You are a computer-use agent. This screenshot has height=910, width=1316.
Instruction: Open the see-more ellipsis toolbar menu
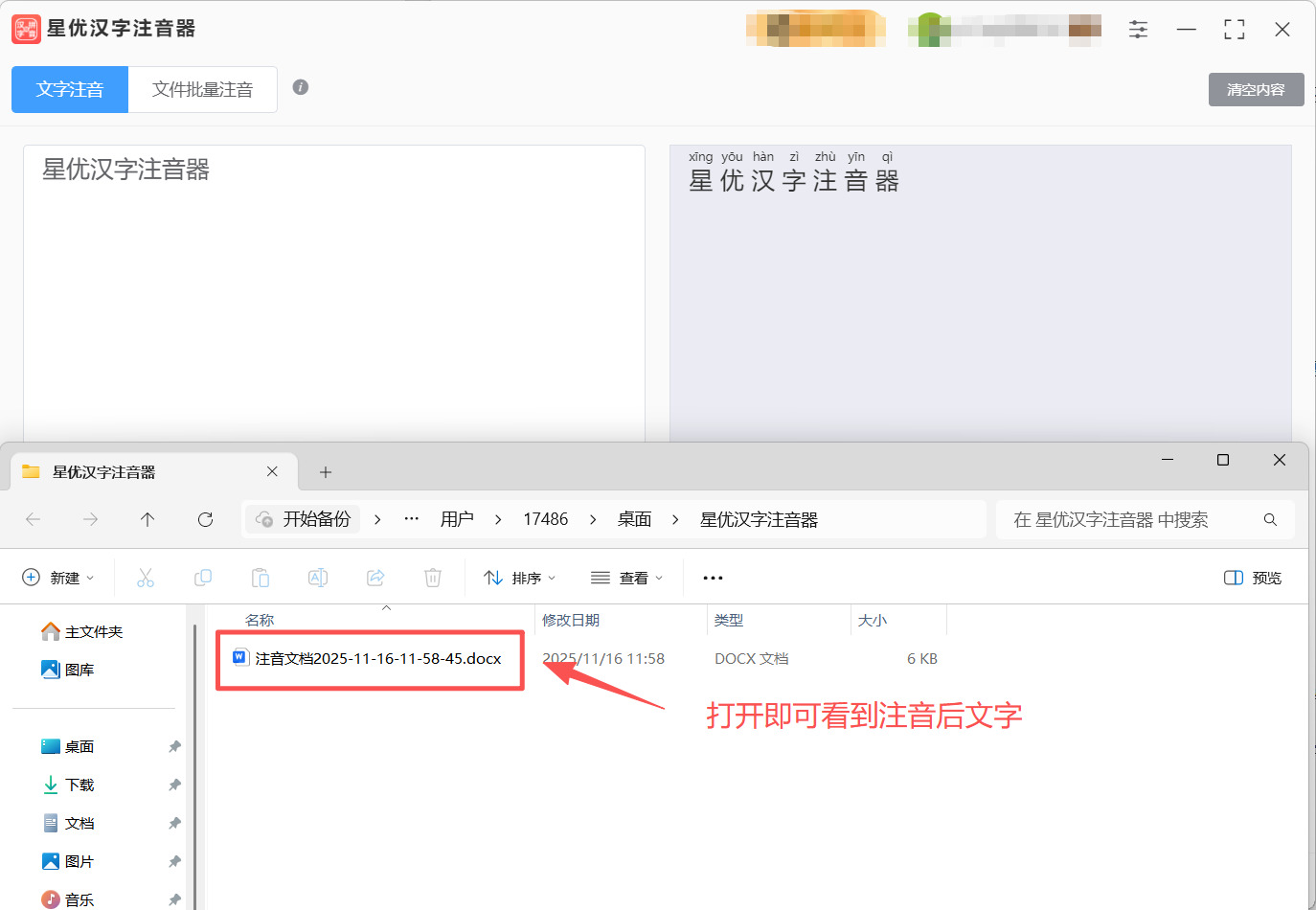(712, 578)
